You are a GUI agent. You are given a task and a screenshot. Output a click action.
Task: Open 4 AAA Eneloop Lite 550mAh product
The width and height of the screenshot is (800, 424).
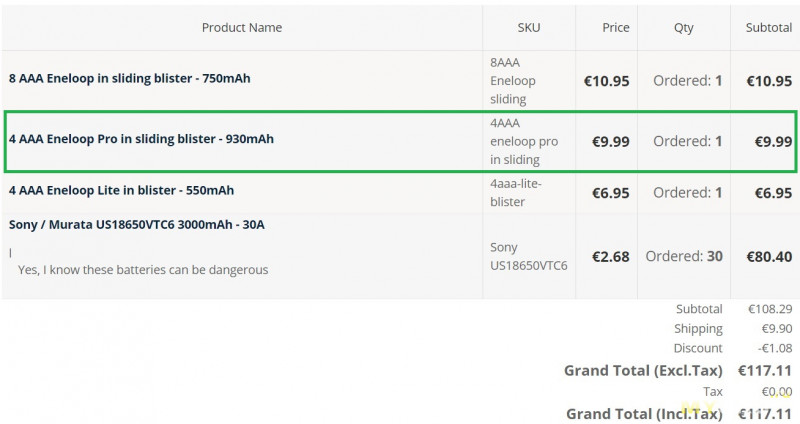click(121, 190)
